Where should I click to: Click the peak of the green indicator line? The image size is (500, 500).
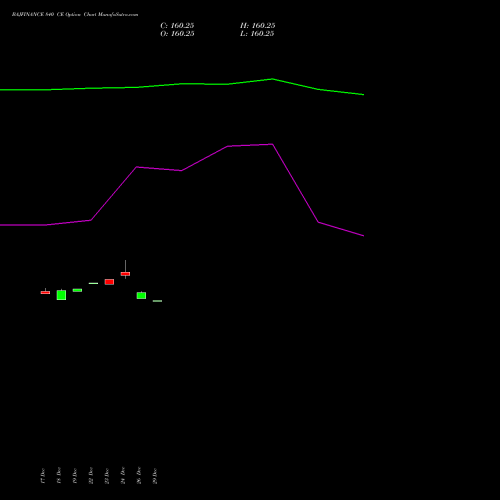(x=272, y=79)
